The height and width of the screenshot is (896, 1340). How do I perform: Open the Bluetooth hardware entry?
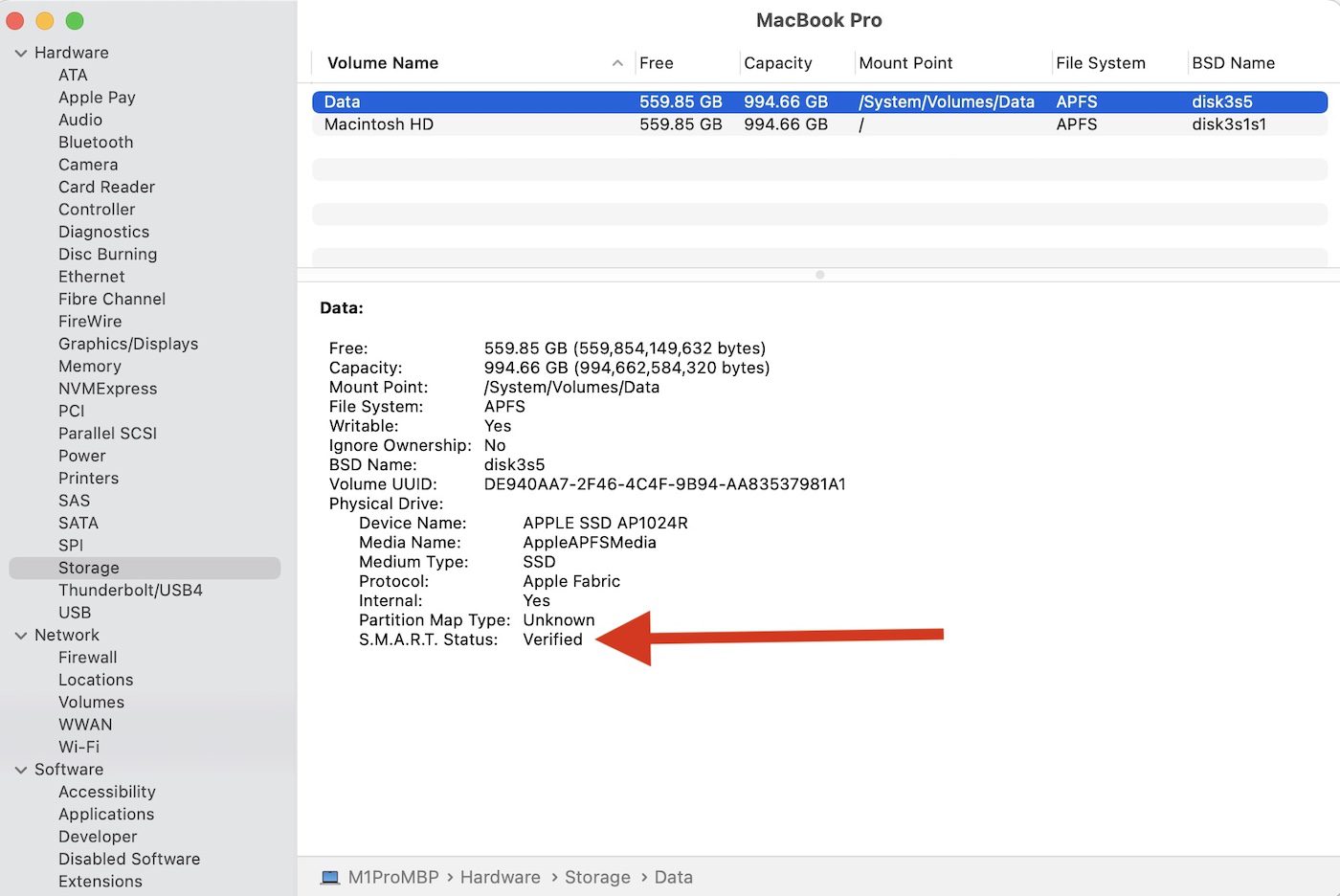pyautogui.click(x=96, y=142)
